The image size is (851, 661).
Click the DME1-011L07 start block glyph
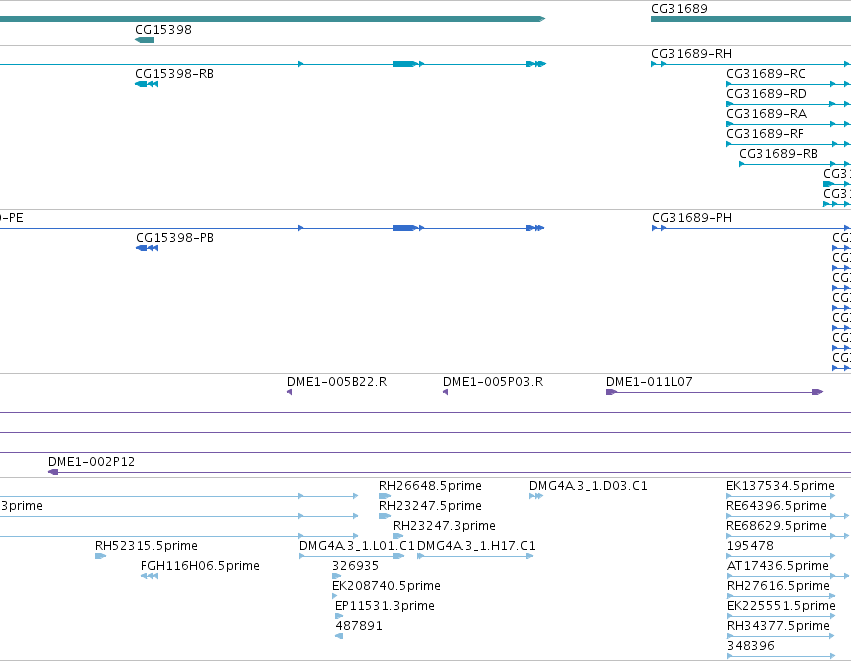611,392
